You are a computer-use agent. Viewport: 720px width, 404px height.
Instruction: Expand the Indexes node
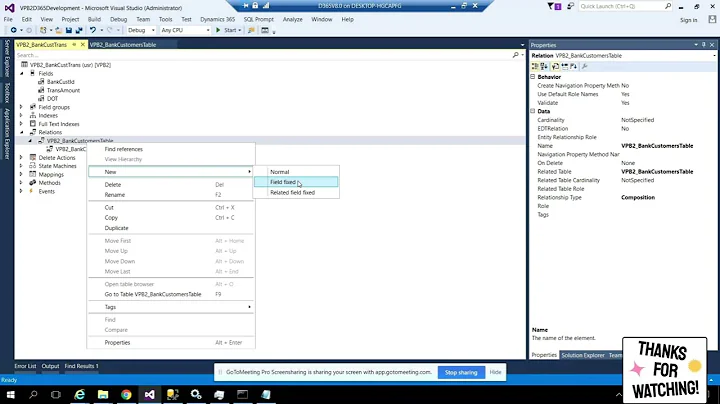click(21, 115)
